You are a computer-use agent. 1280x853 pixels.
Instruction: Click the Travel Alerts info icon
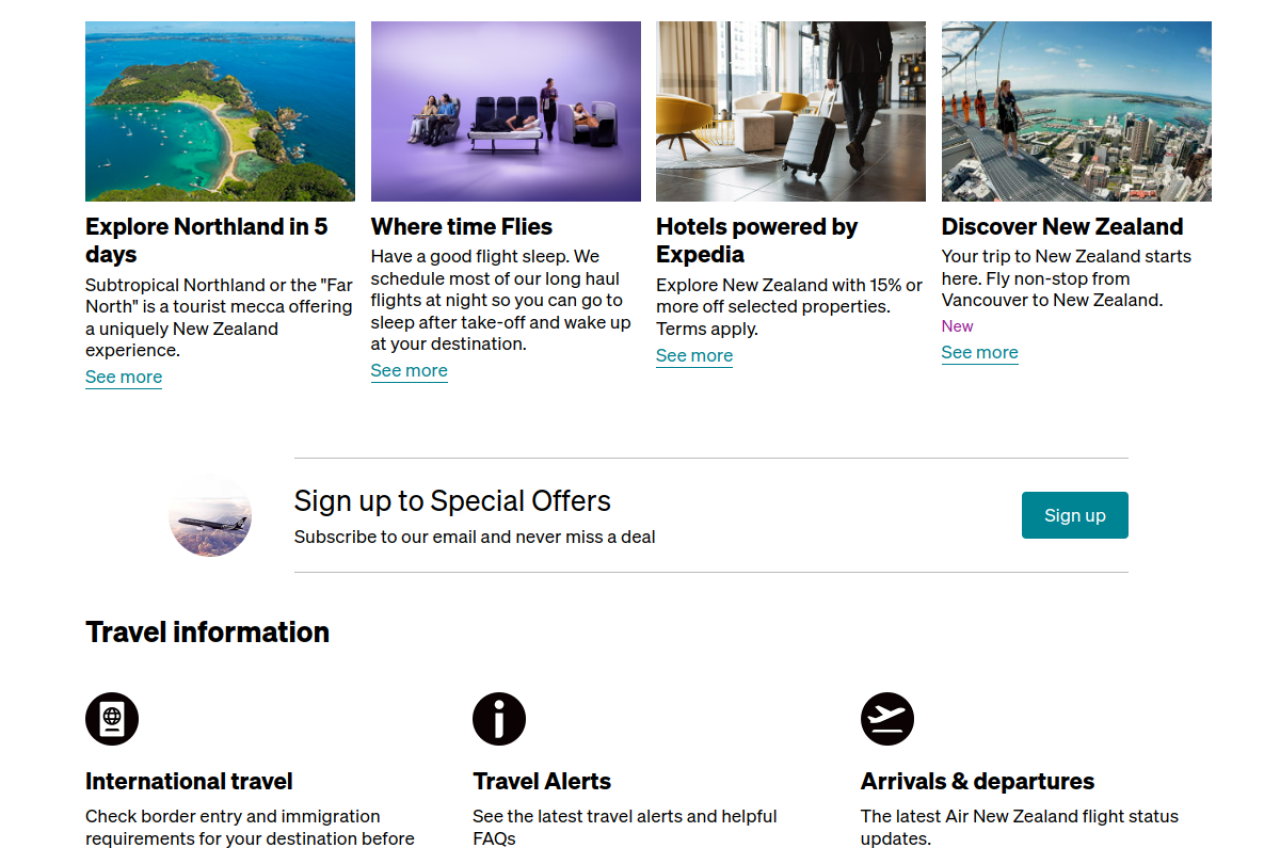click(499, 719)
